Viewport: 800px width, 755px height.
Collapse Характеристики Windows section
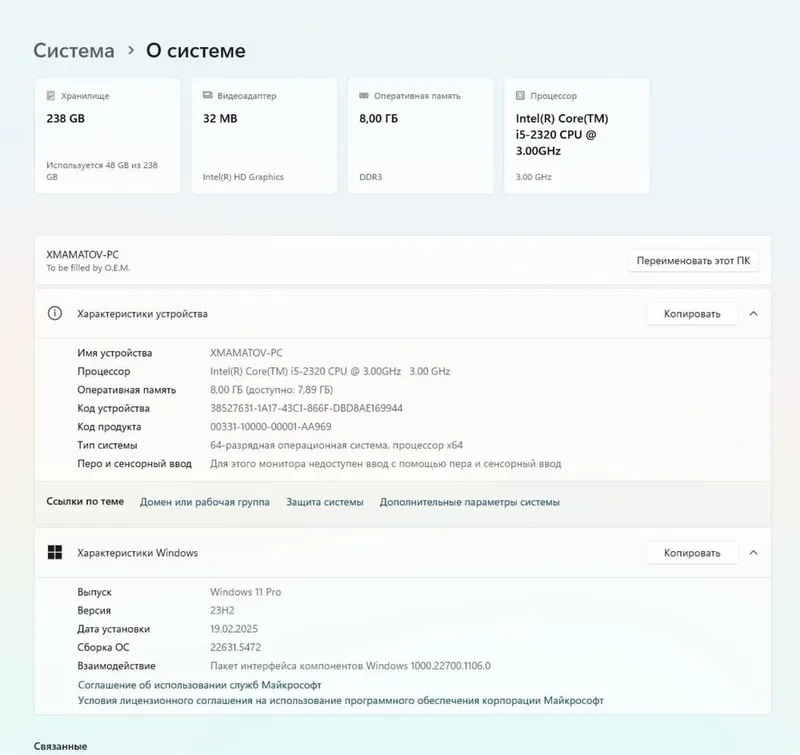[754, 552]
